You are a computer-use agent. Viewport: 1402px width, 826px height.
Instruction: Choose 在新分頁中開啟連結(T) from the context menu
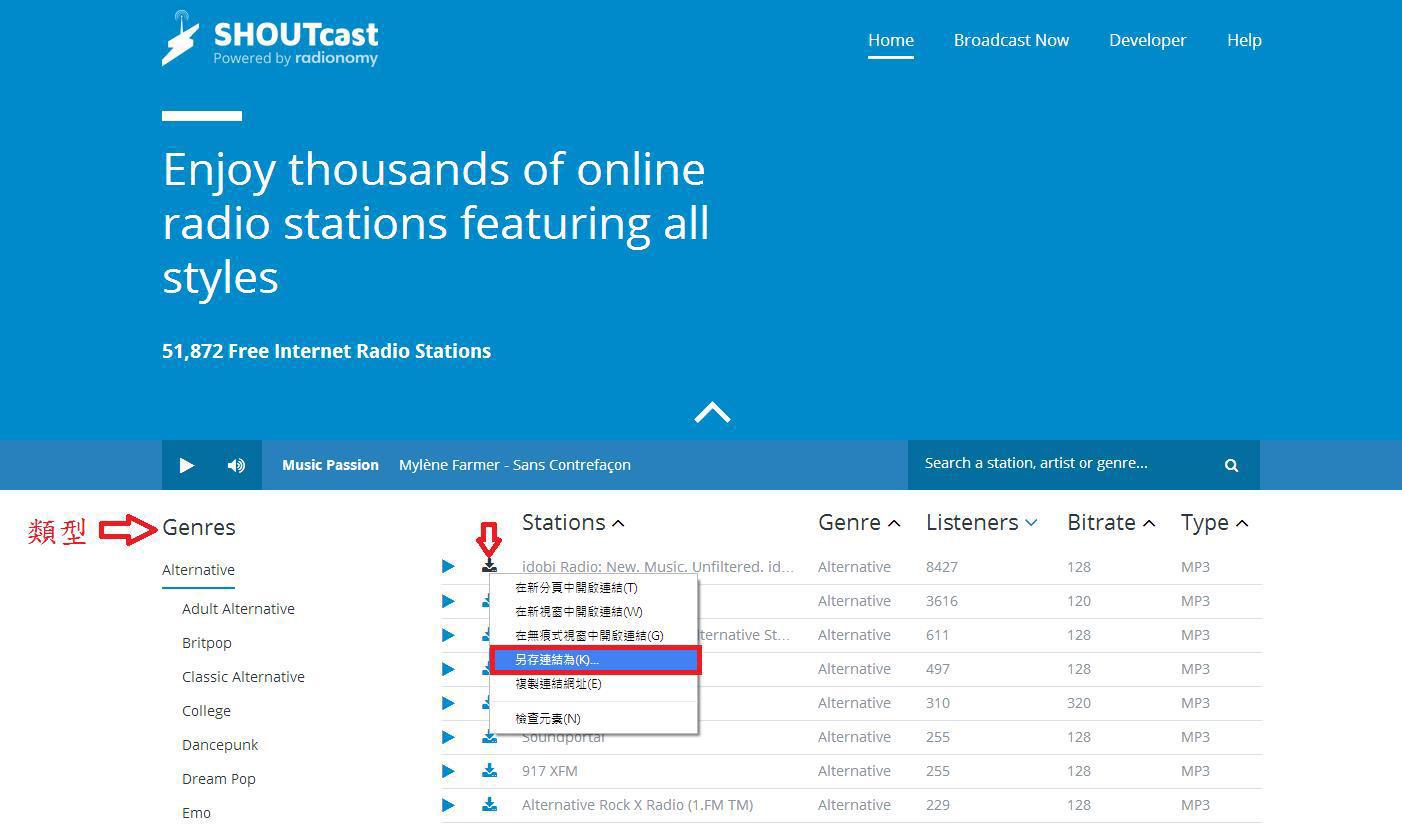coord(594,588)
